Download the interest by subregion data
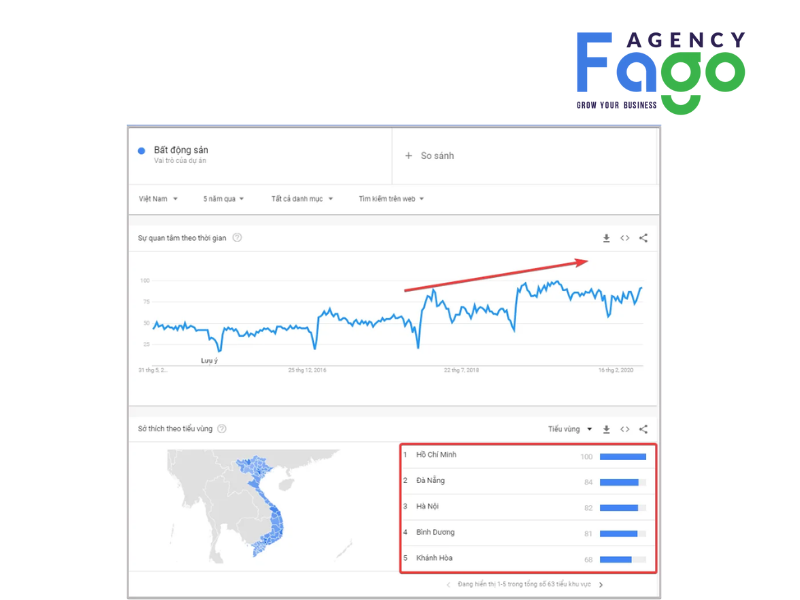The height and width of the screenshot is (600, 800). click(x=606, y=429)
